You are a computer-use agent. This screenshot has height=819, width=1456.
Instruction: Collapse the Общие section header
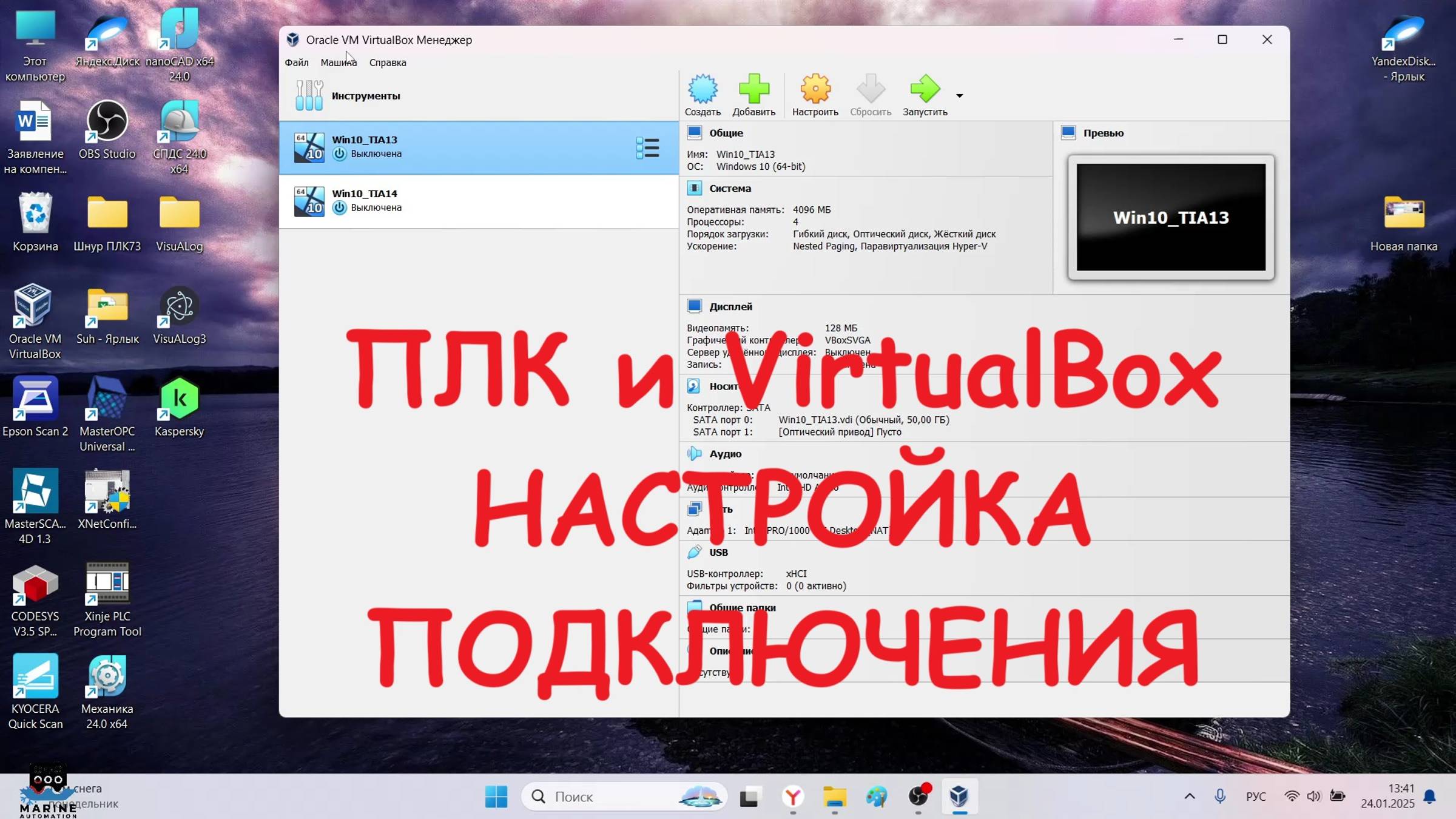coord(726,133)
